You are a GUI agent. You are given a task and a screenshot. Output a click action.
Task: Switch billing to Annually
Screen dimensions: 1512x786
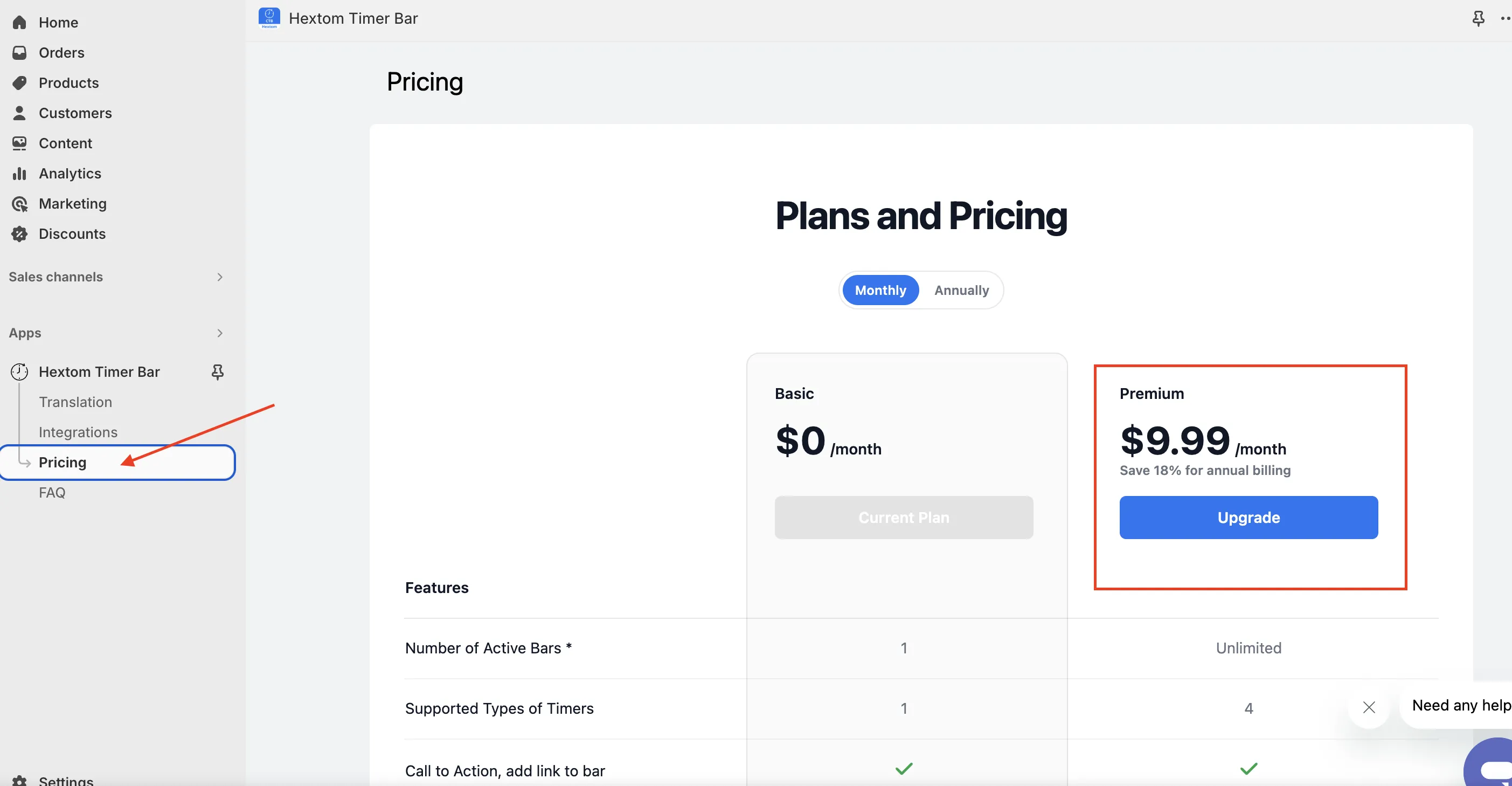click(961, 290)
